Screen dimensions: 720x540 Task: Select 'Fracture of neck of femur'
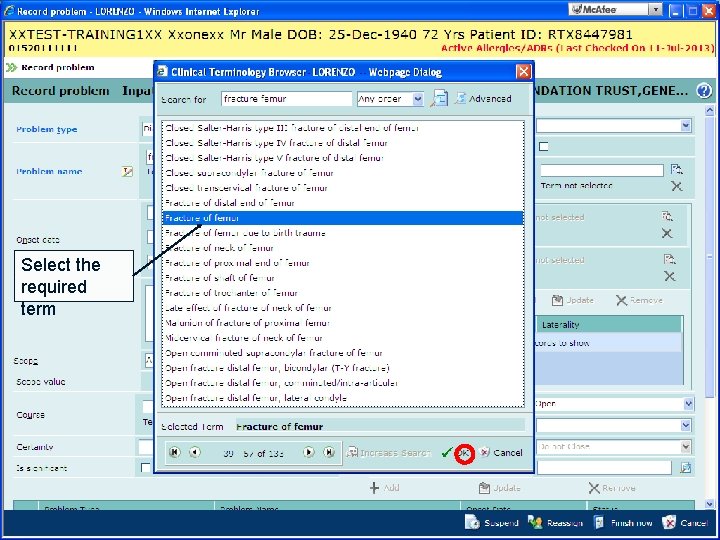pyautogui.click(x=343, y=248)
